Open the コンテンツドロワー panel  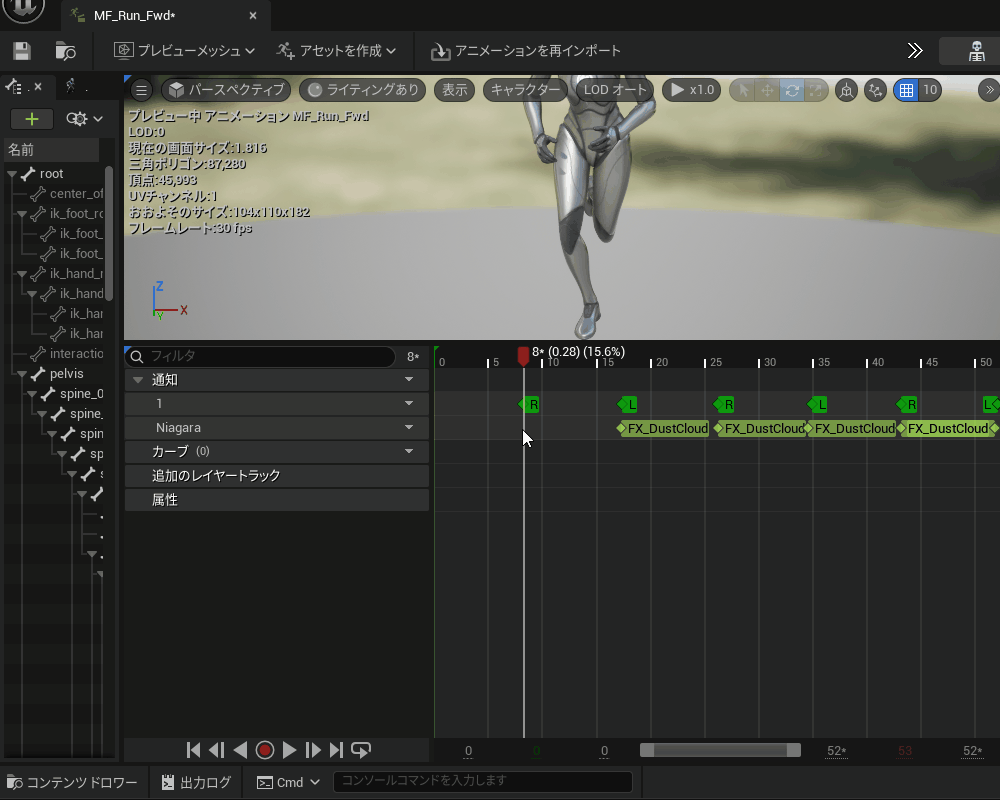point(72,782)
